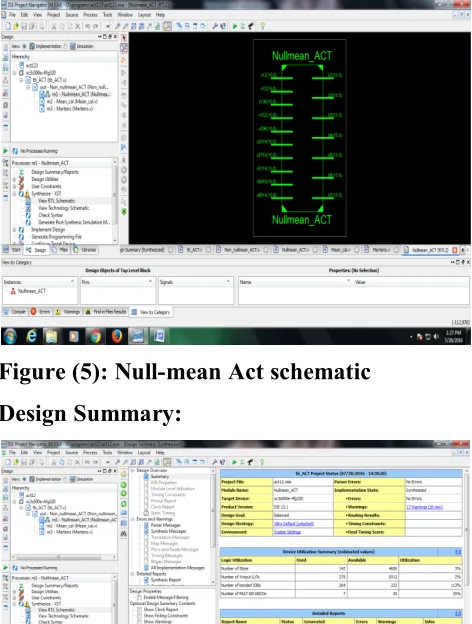Open Process menu in upper ISE window

90,15
